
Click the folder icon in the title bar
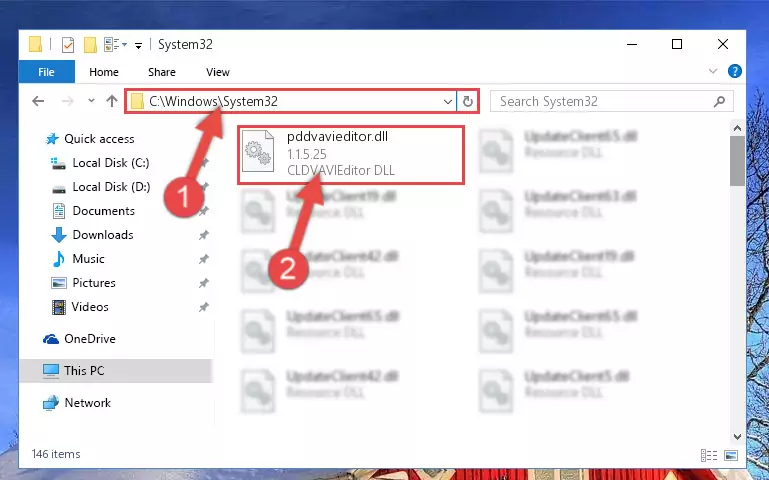click(35, 44)
